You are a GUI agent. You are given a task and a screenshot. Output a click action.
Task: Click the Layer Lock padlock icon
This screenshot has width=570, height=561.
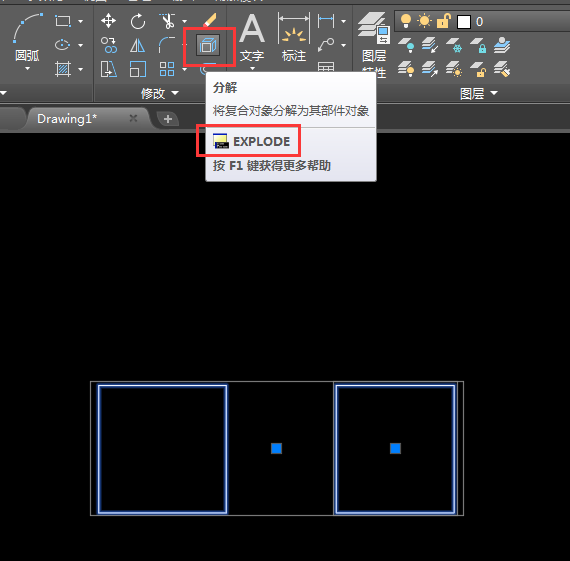pyautogui.click(x=478, y=45)
